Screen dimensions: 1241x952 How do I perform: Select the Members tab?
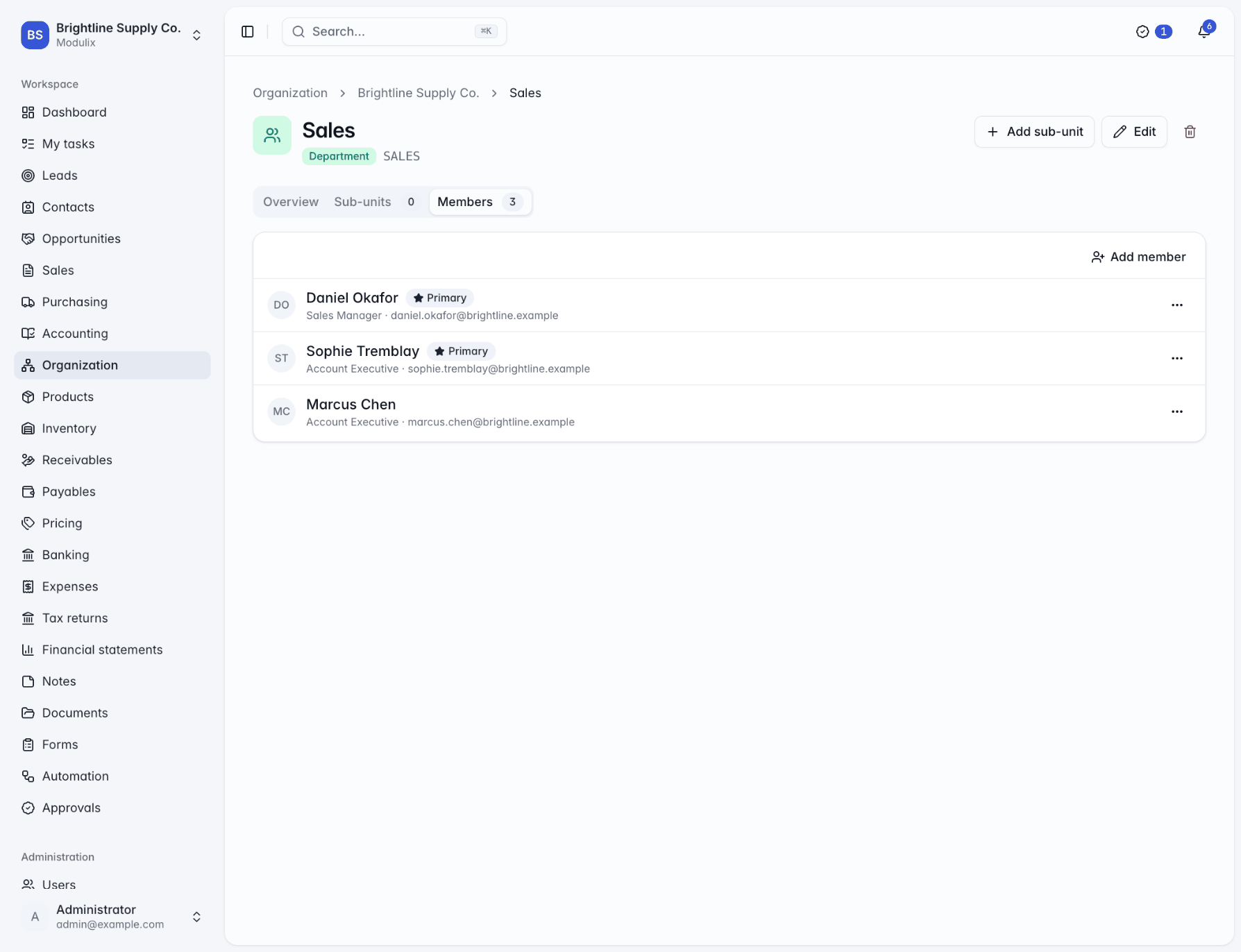point(480,202)
